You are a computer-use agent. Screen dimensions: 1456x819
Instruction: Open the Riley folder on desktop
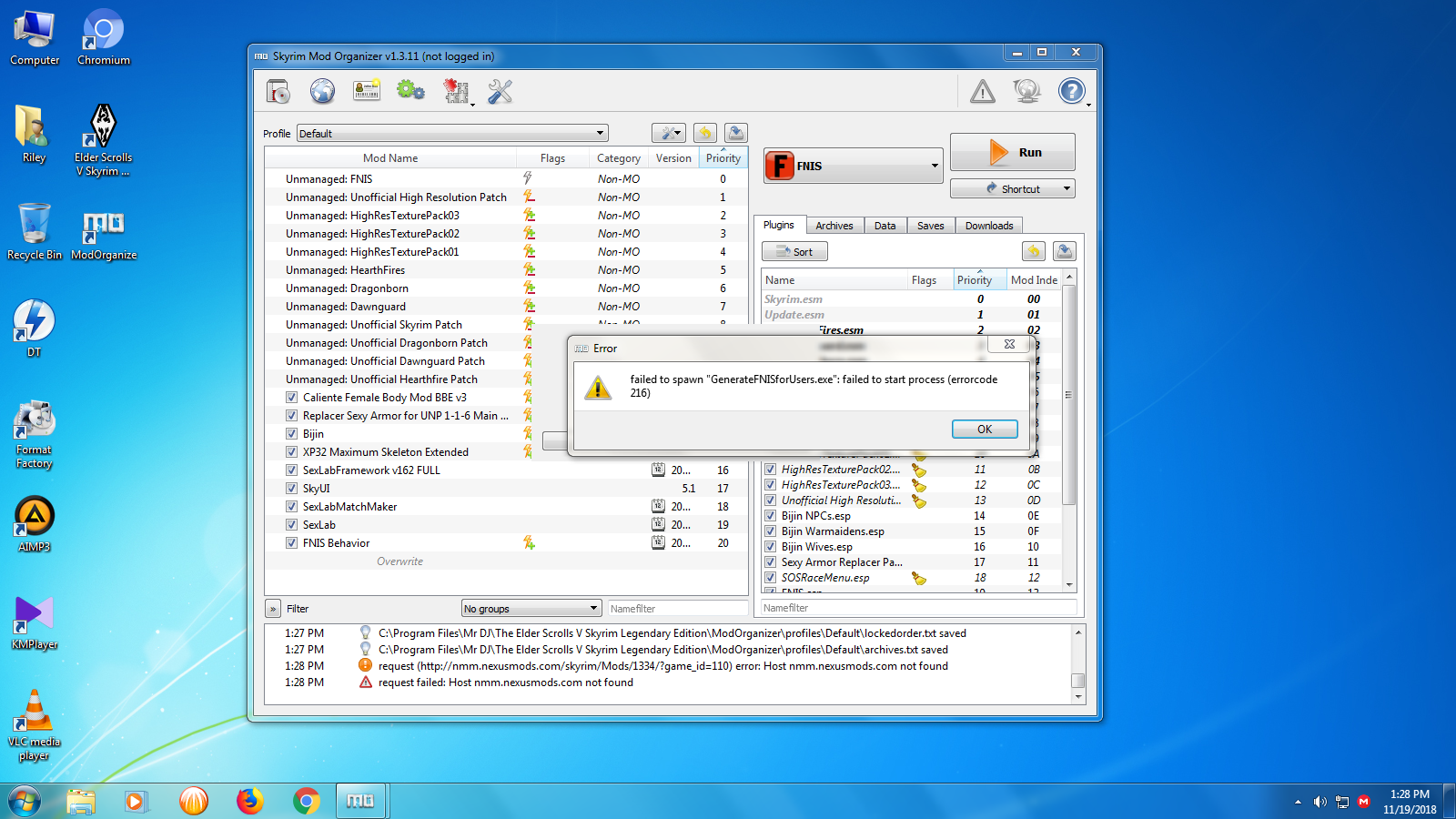pyautogui.click(x=34, y=134)
